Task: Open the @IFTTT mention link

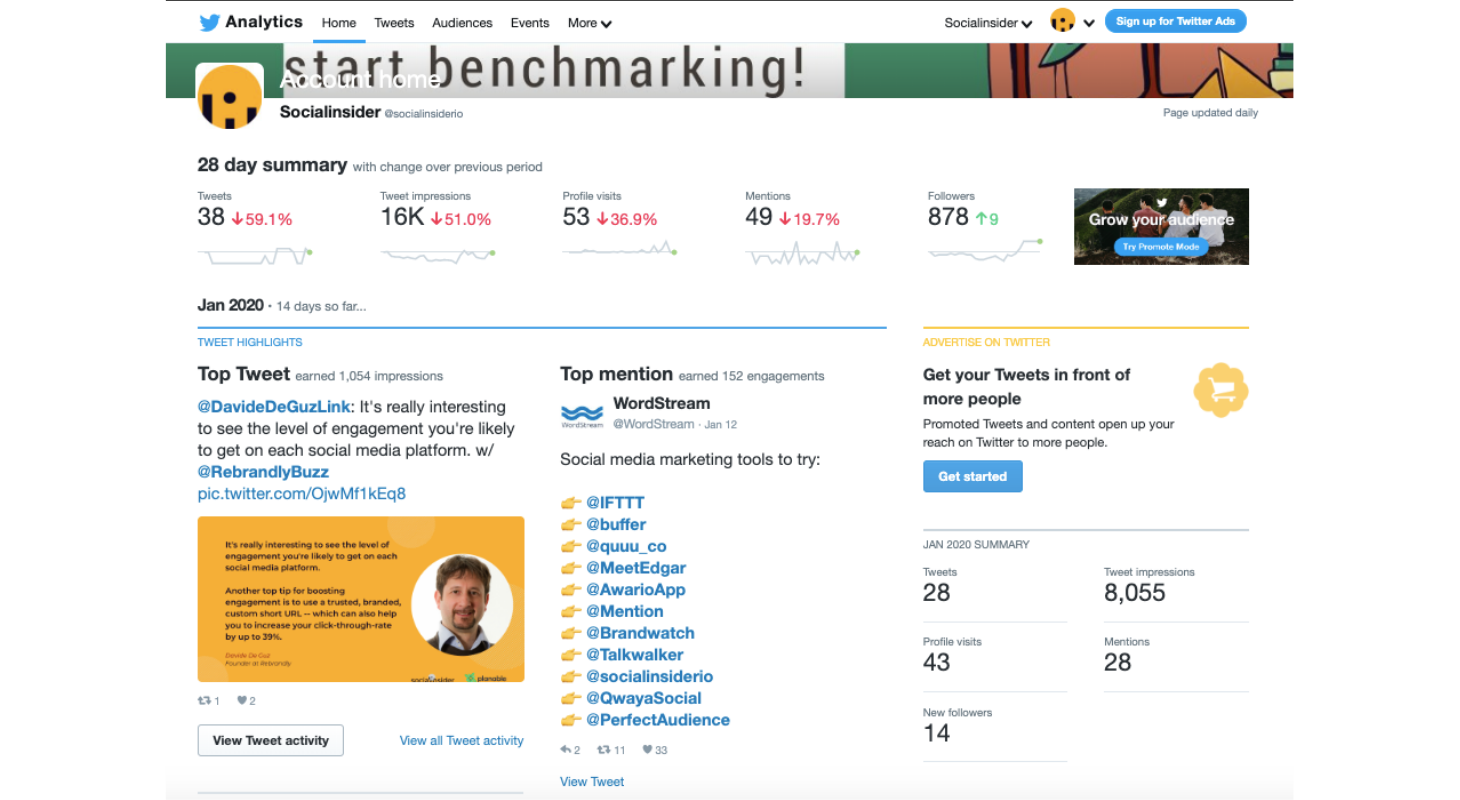Action: coord(616,503)
